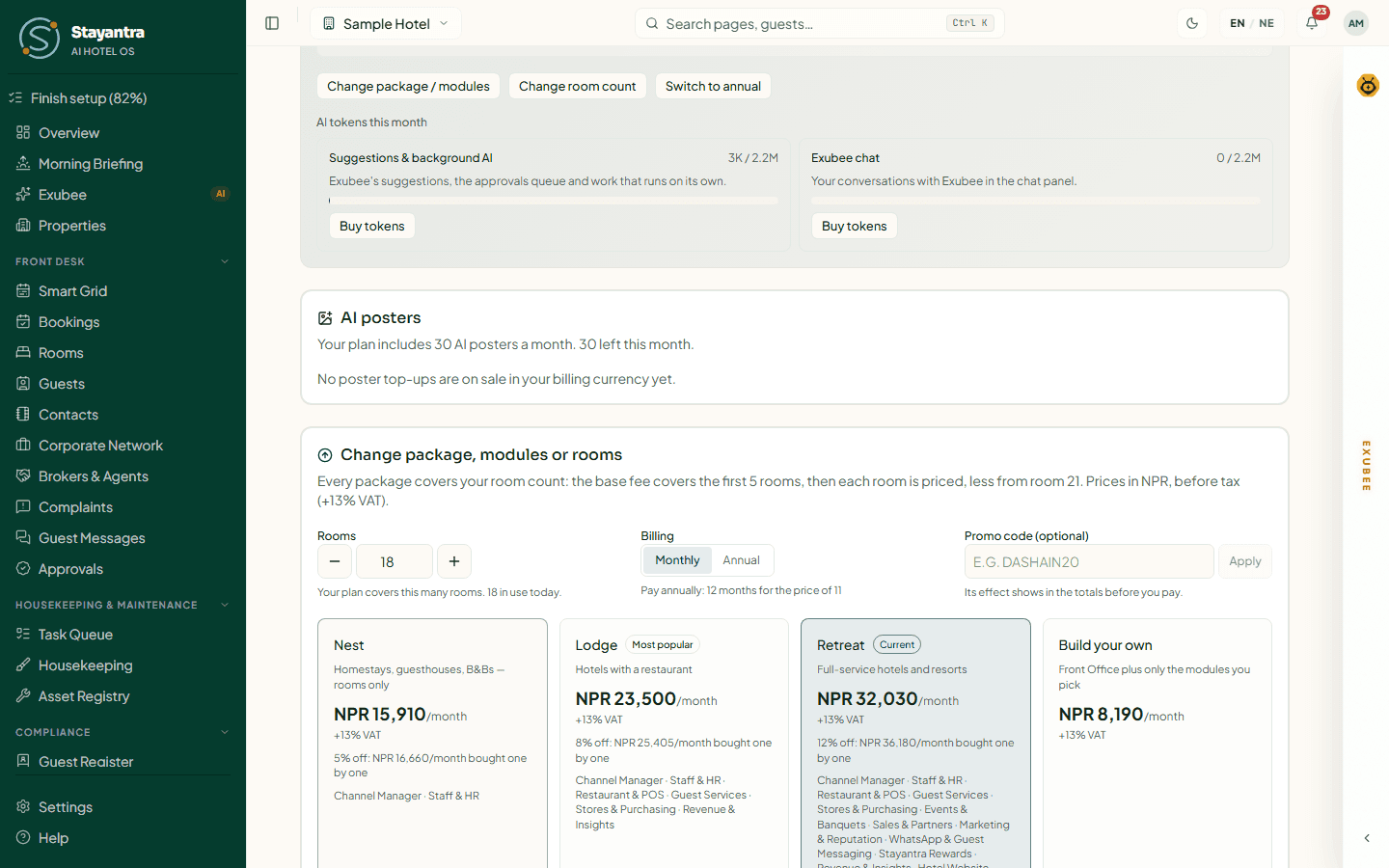This screenshot has width=1389, height=868.
Task: Click Change package / modules button
Action: tap(408, 86)
